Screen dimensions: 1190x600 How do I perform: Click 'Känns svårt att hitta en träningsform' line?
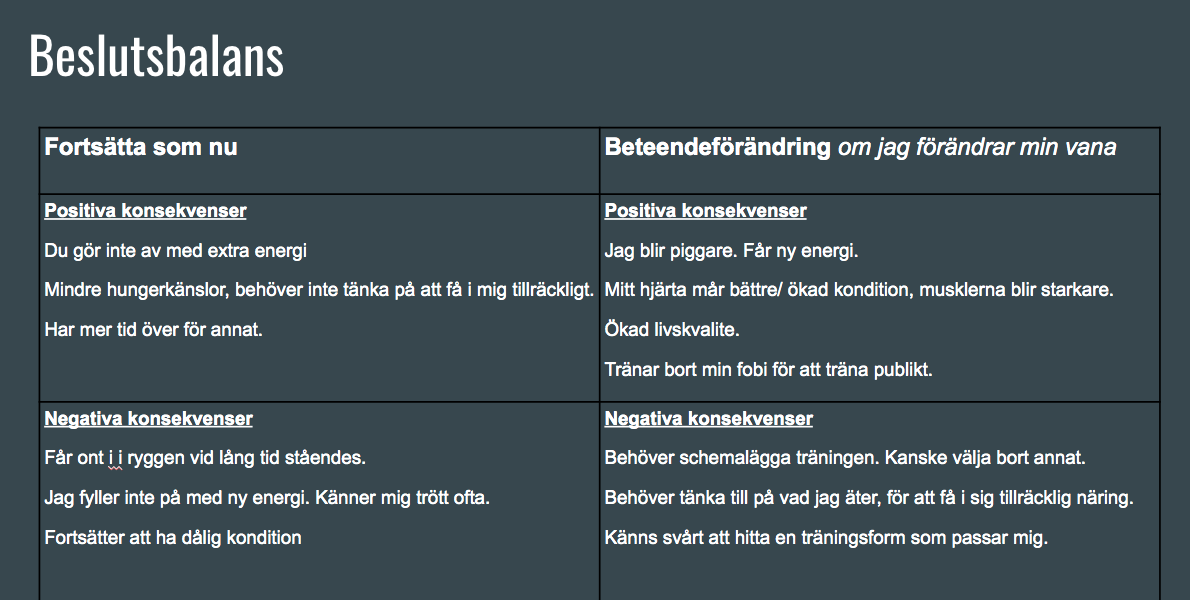coord(826,538)
